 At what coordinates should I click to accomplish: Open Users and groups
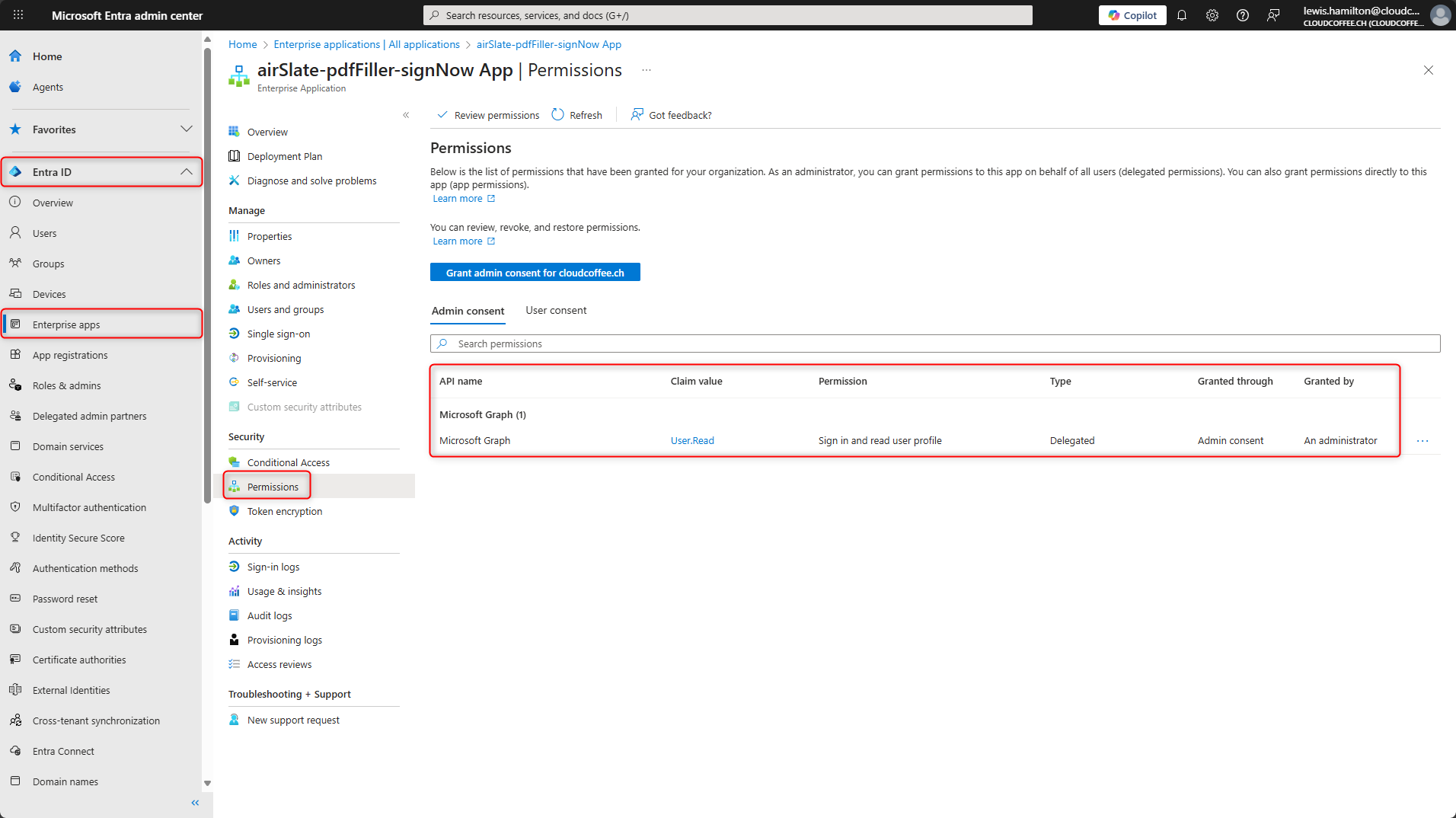pyautogui.click(x=285, y=309)
